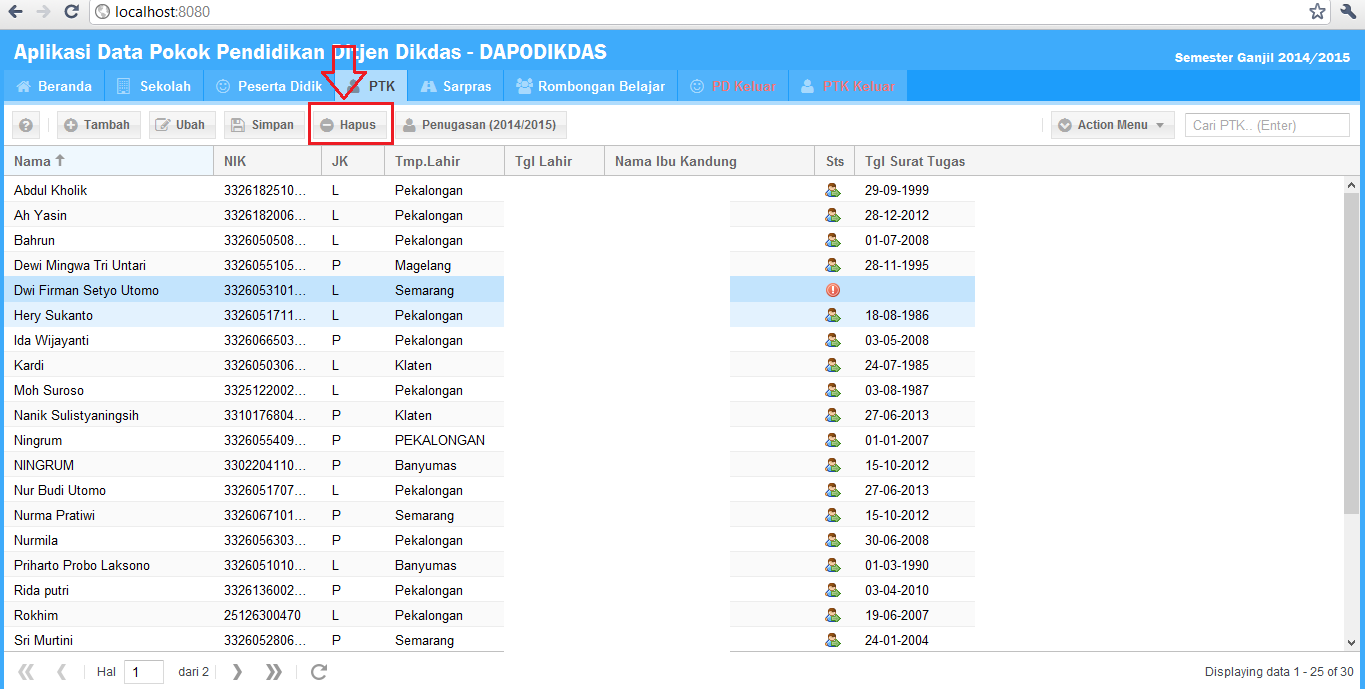The height and width of the screenshot is (689, 1365).
Task: Click the bookmark star in the address bar
Action: (1317, 12)
